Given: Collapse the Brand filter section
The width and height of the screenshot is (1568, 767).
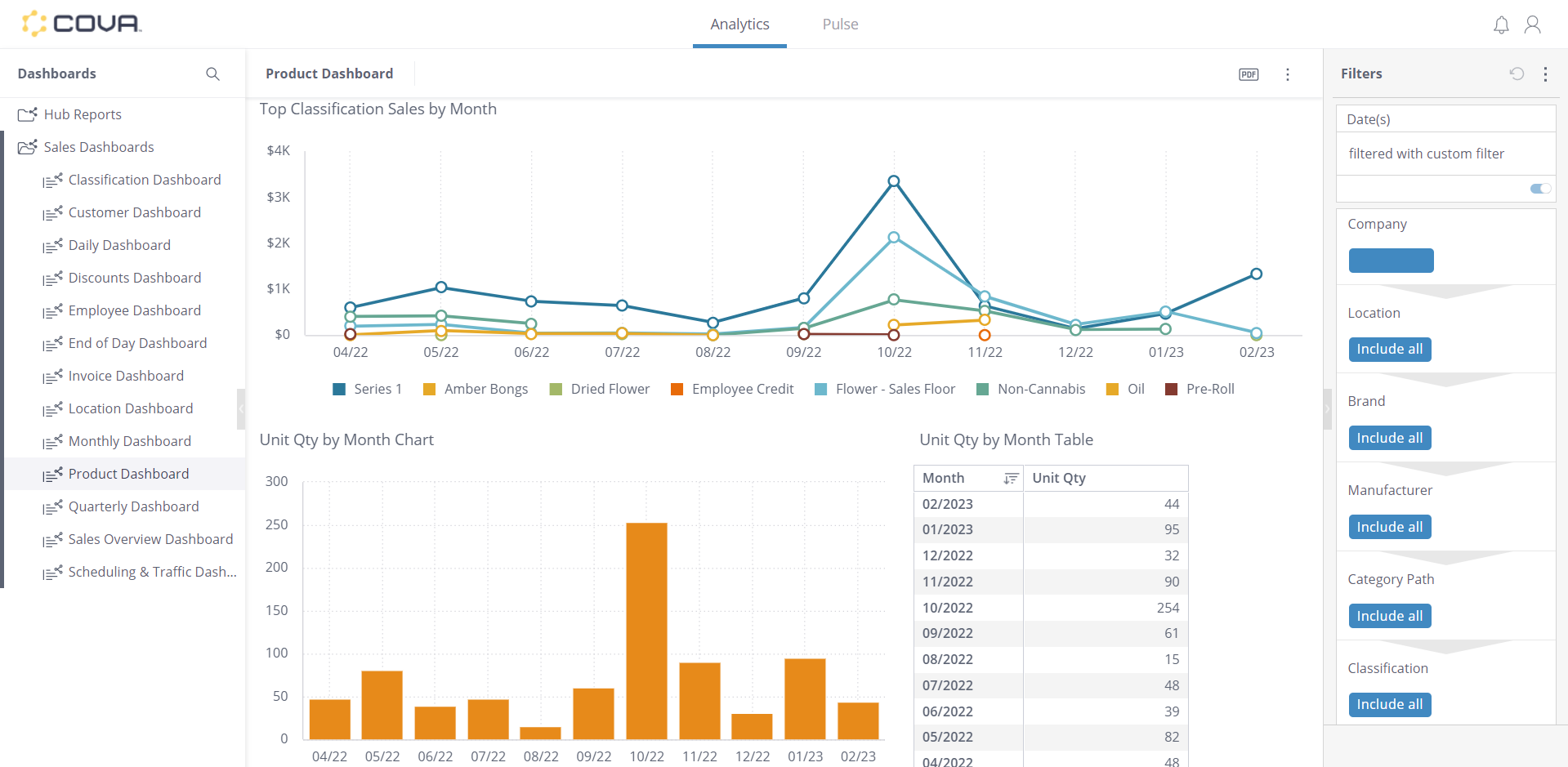Looking at the screenshot, I should tap(1444, 379).
